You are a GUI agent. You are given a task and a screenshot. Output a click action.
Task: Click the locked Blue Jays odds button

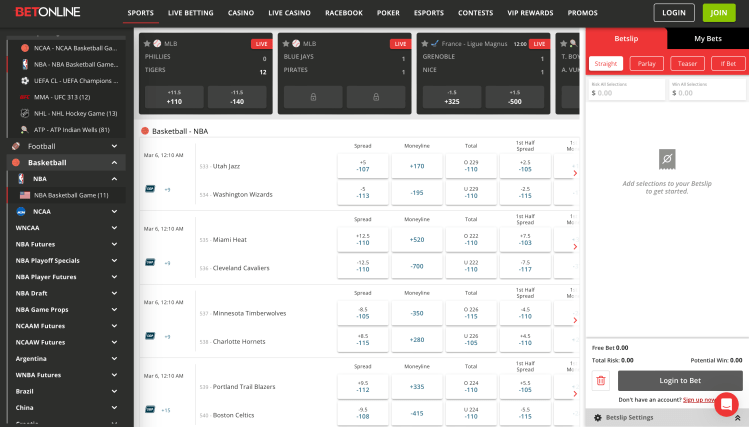click(315, 97)
